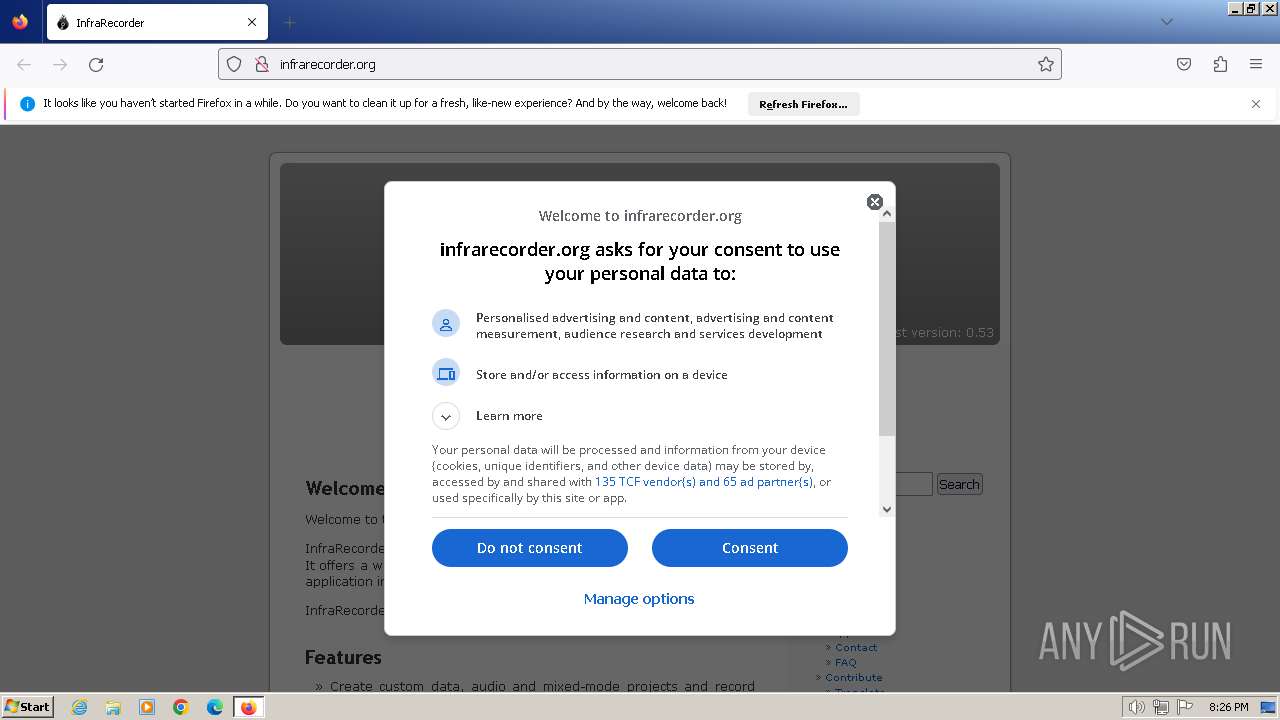Click the insecure connection lock icon
The image size is (1280, 720).
coord(262,64)
